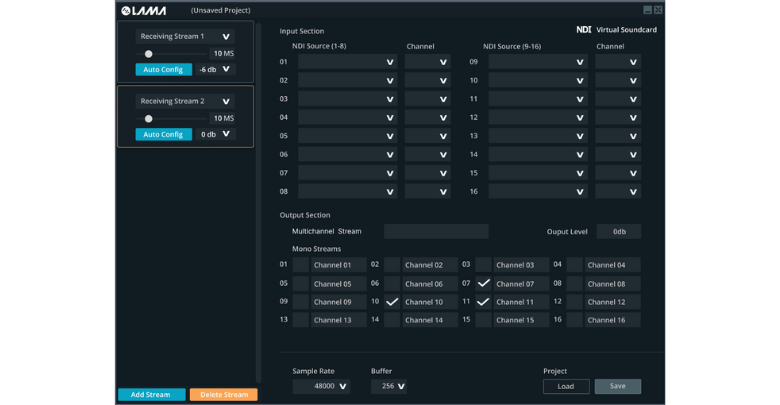Disable mono stream 10 checkbox
The width and height of the screenshot is (780, 405).
point(392,302)
